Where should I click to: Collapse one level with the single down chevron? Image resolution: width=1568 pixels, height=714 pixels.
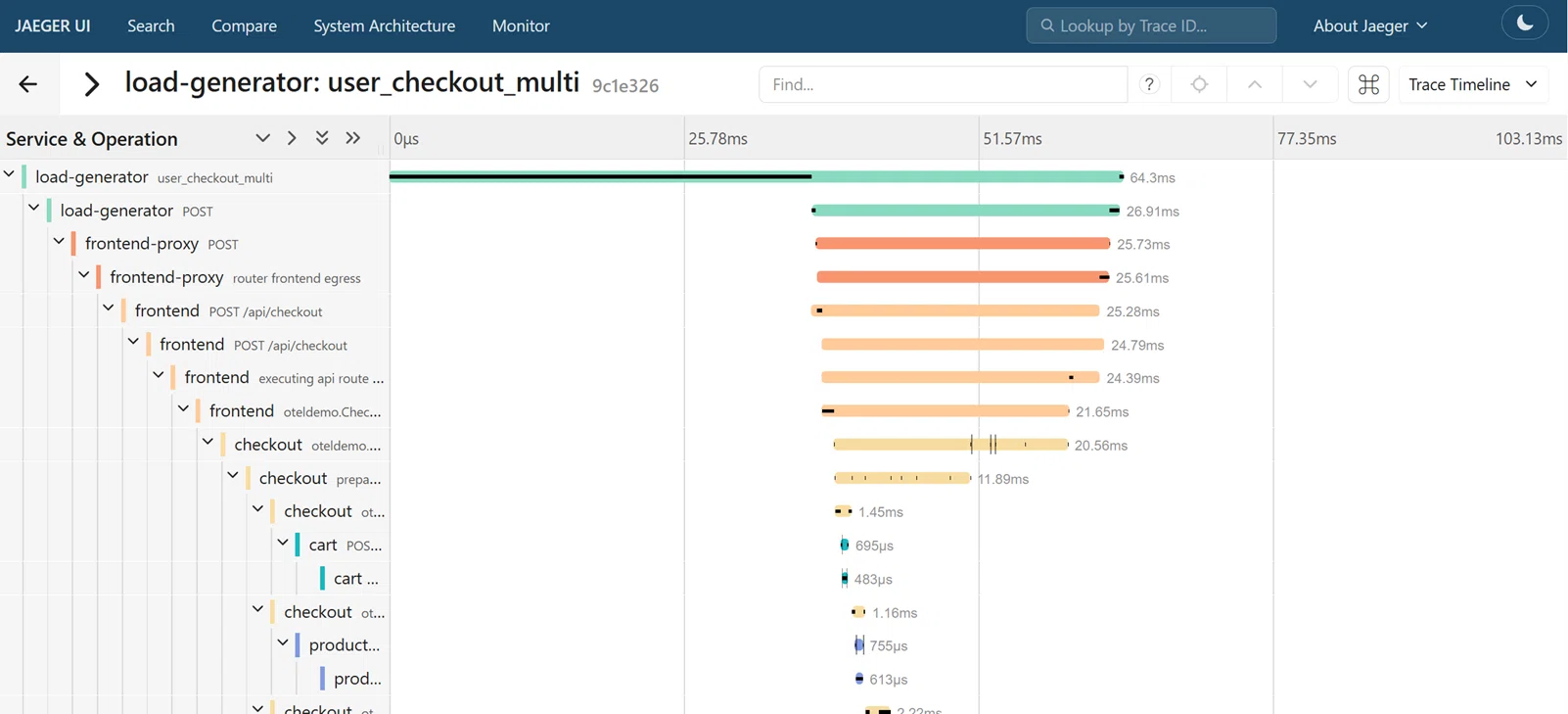(262, 138)
